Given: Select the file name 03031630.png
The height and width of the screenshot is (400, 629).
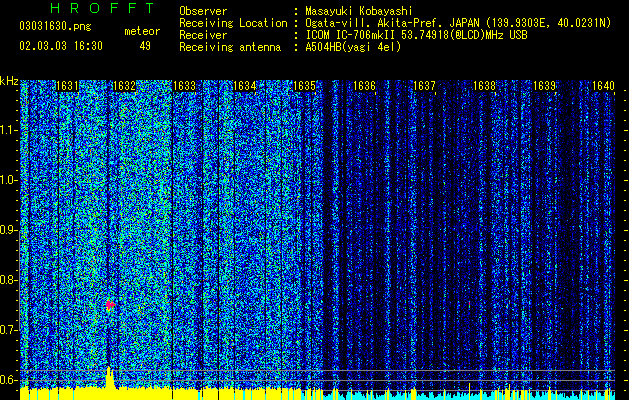Looking at the screenshot, I should [x=55, y=27].
